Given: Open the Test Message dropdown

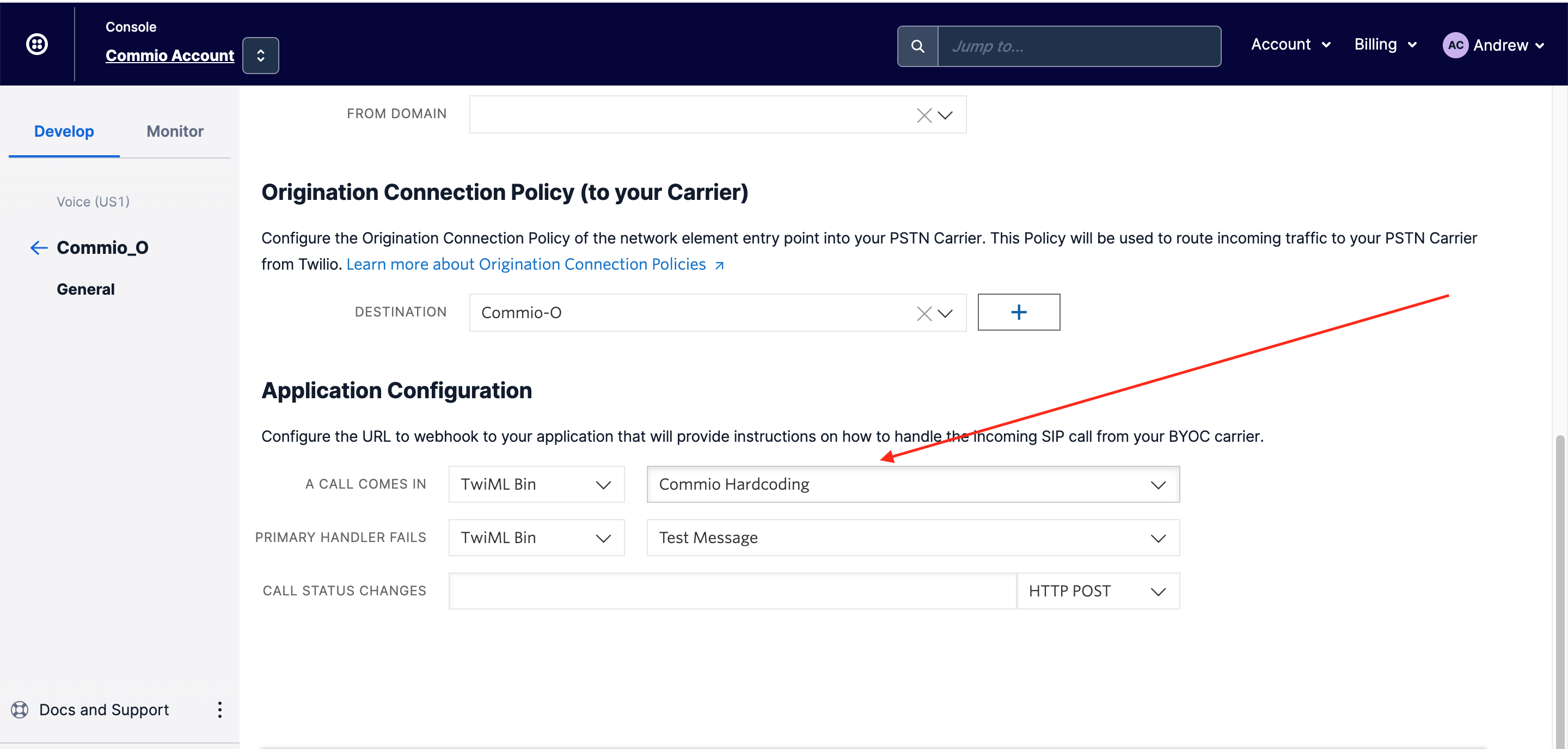Looking at the screenshot, I should coord(913,538).
